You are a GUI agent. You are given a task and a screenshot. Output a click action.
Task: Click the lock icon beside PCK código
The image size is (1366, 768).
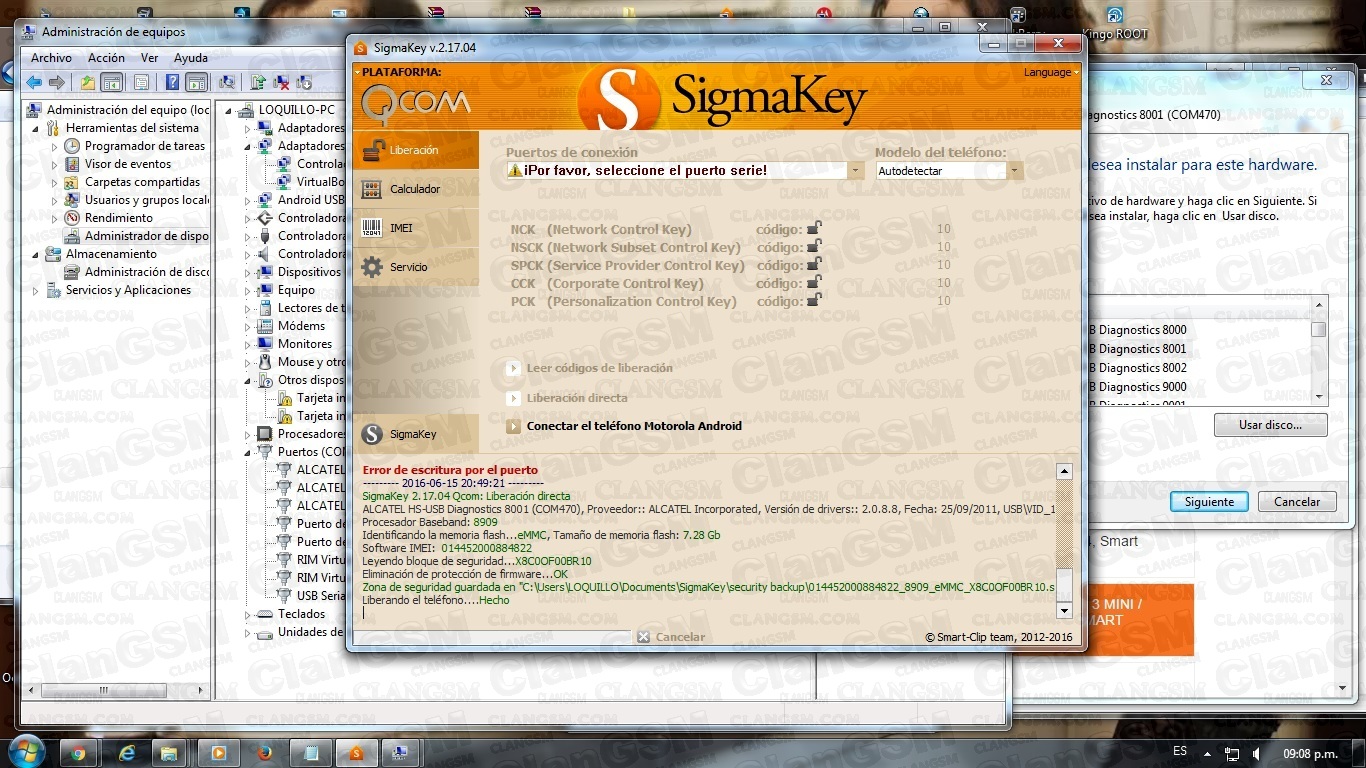click(x=814, y=301)
